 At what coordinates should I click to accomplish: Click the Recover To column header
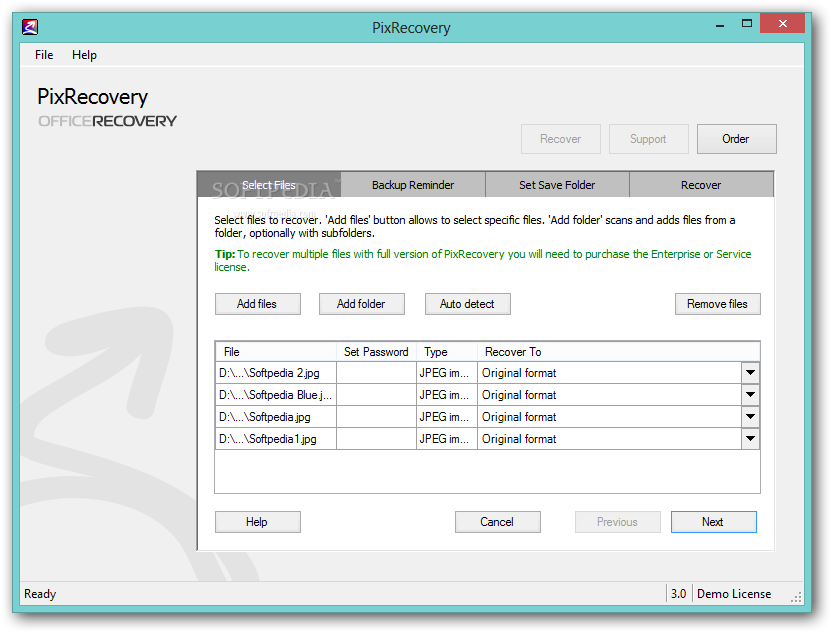point(618,352)
